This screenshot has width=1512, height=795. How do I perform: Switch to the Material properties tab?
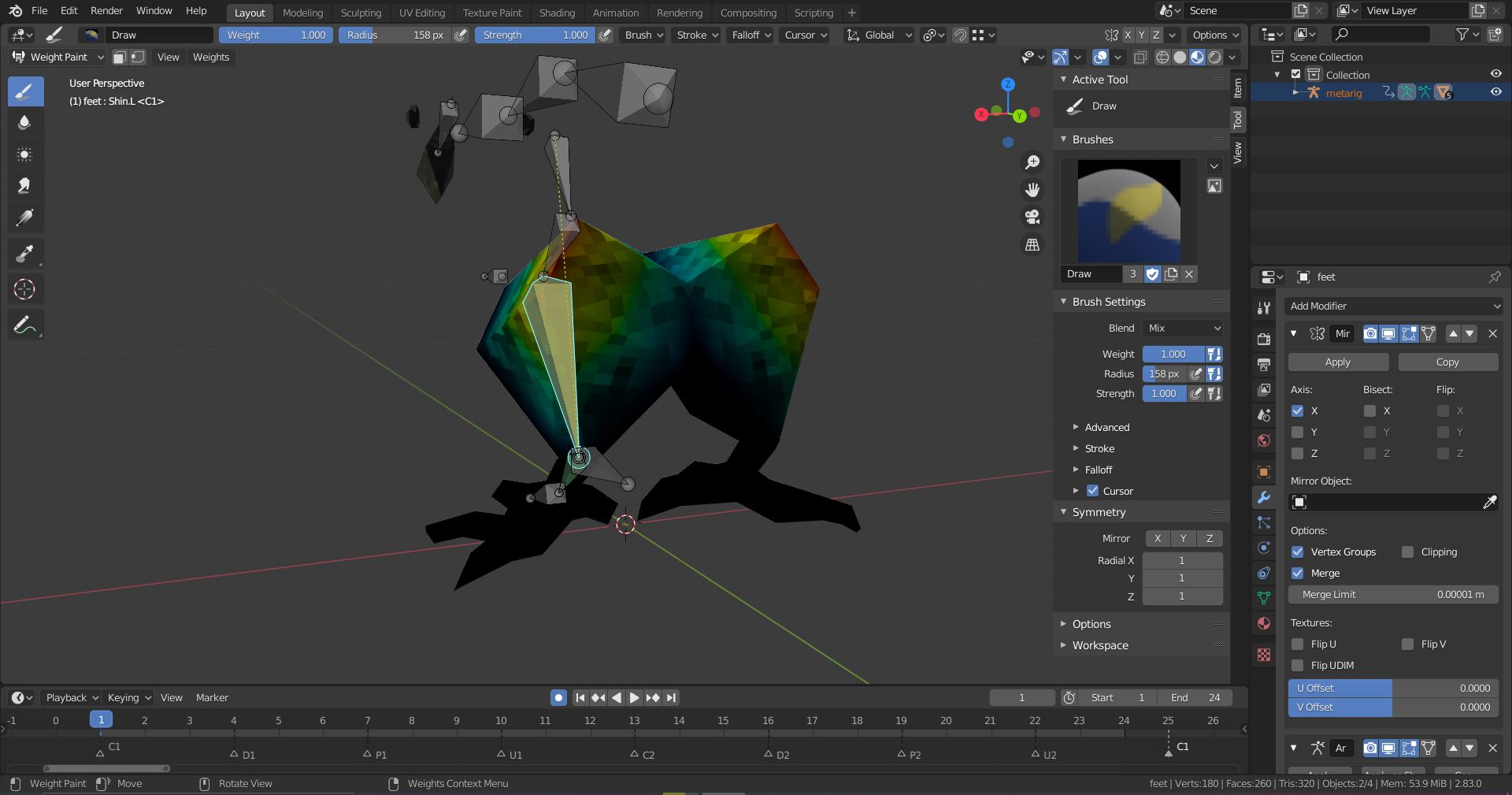[x=1264, y=623]
